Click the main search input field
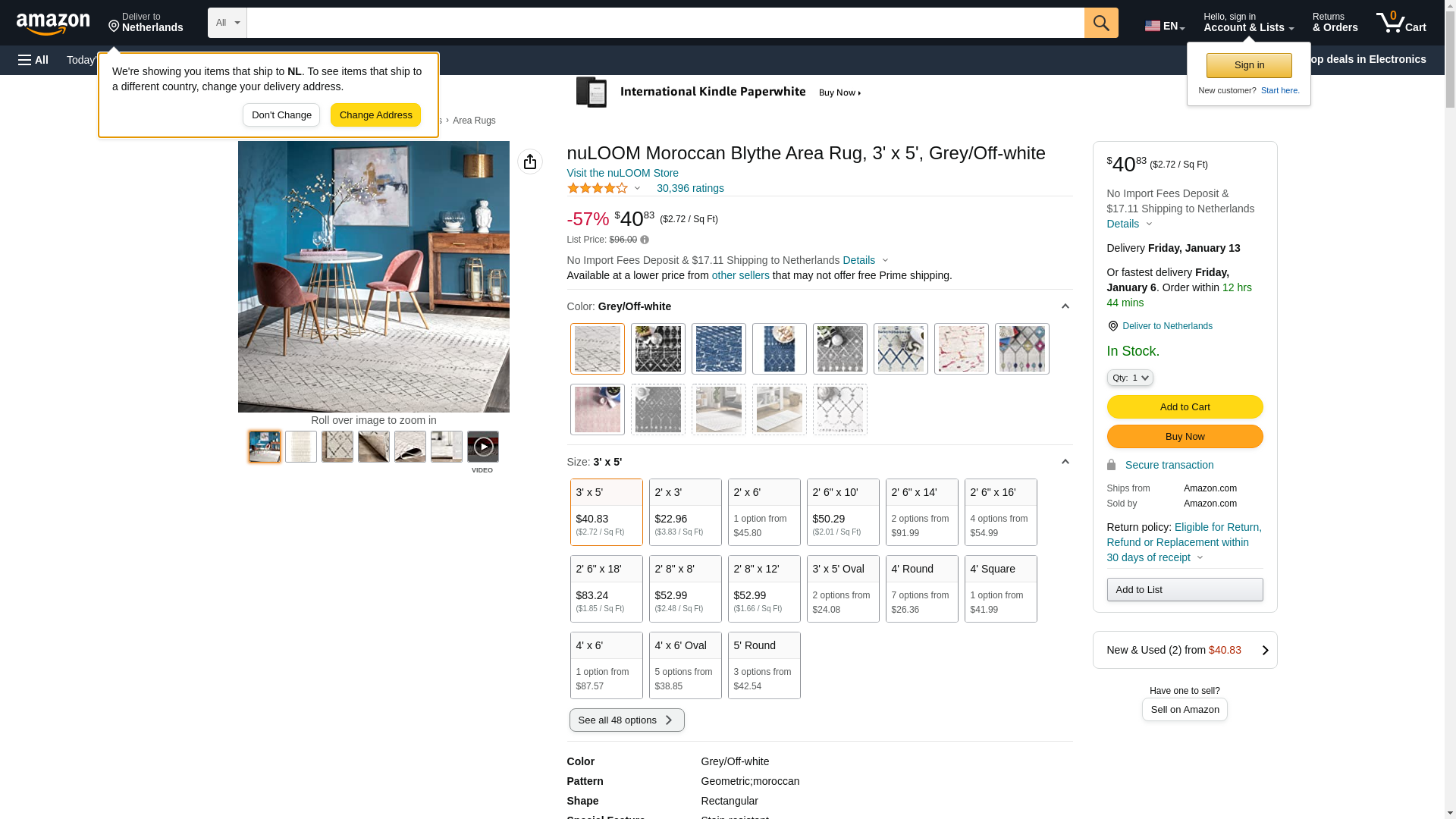Viewport: 1456px width, 819px height. [x=665, y=23]
